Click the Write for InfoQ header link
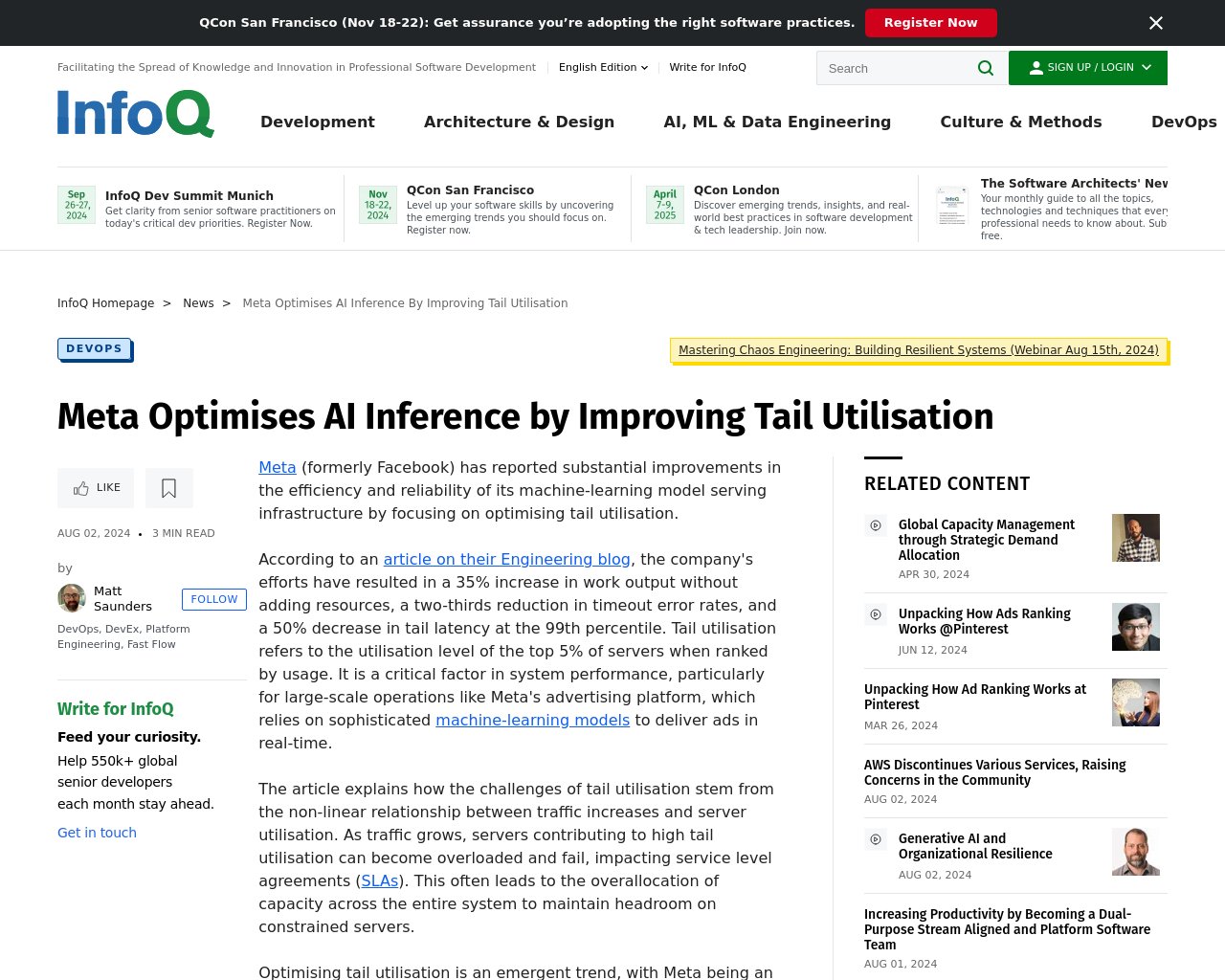 coord(707,67)
